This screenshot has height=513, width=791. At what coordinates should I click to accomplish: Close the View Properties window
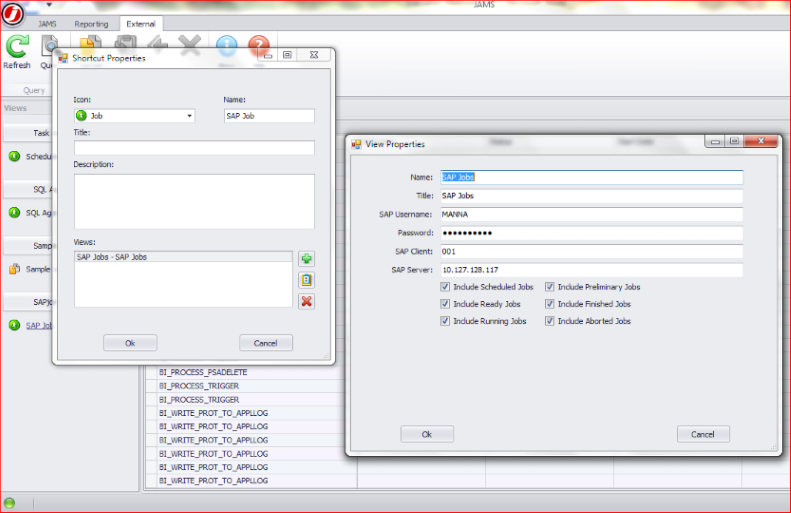(761, 141)
